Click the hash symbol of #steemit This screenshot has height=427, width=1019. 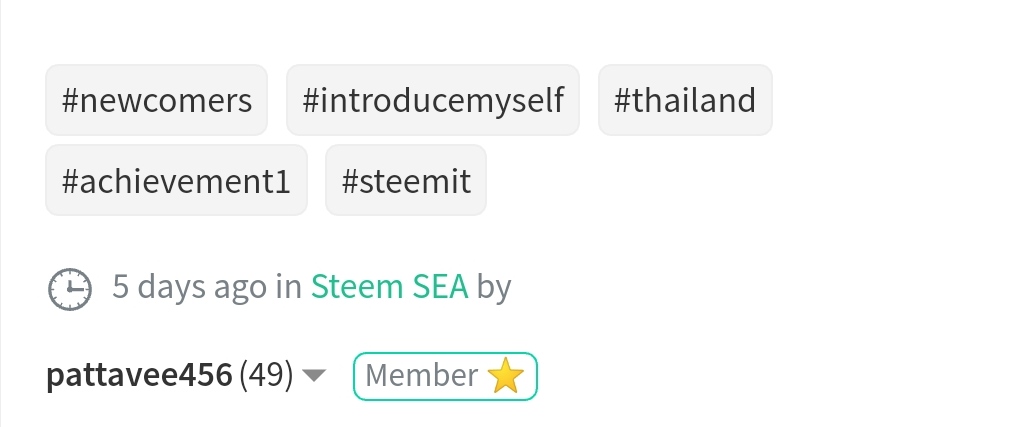coord(350,181)
